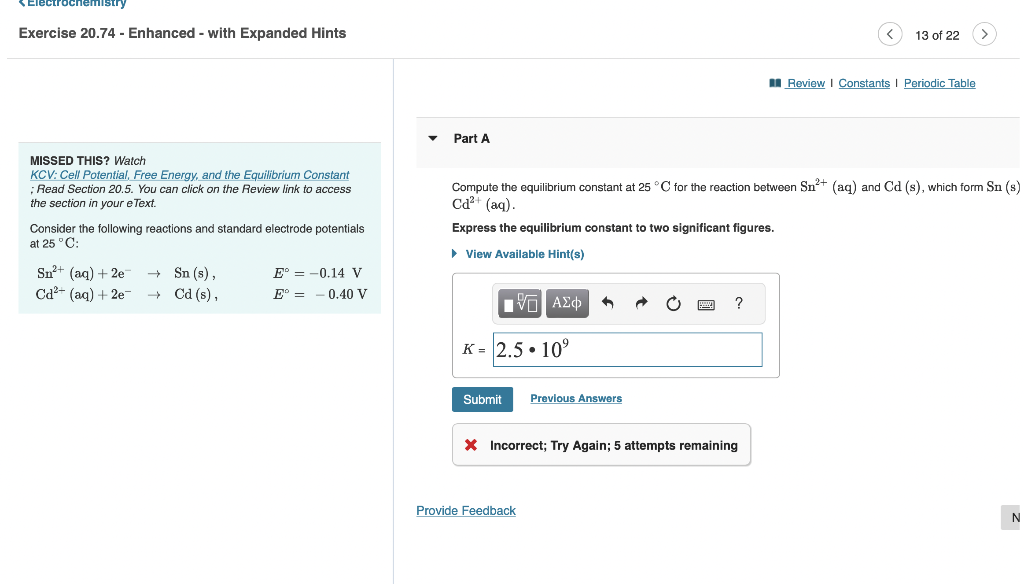Open the keyboard shortcuts icon
This screenshot has width=1024, height=584.
tap(705, 304)
